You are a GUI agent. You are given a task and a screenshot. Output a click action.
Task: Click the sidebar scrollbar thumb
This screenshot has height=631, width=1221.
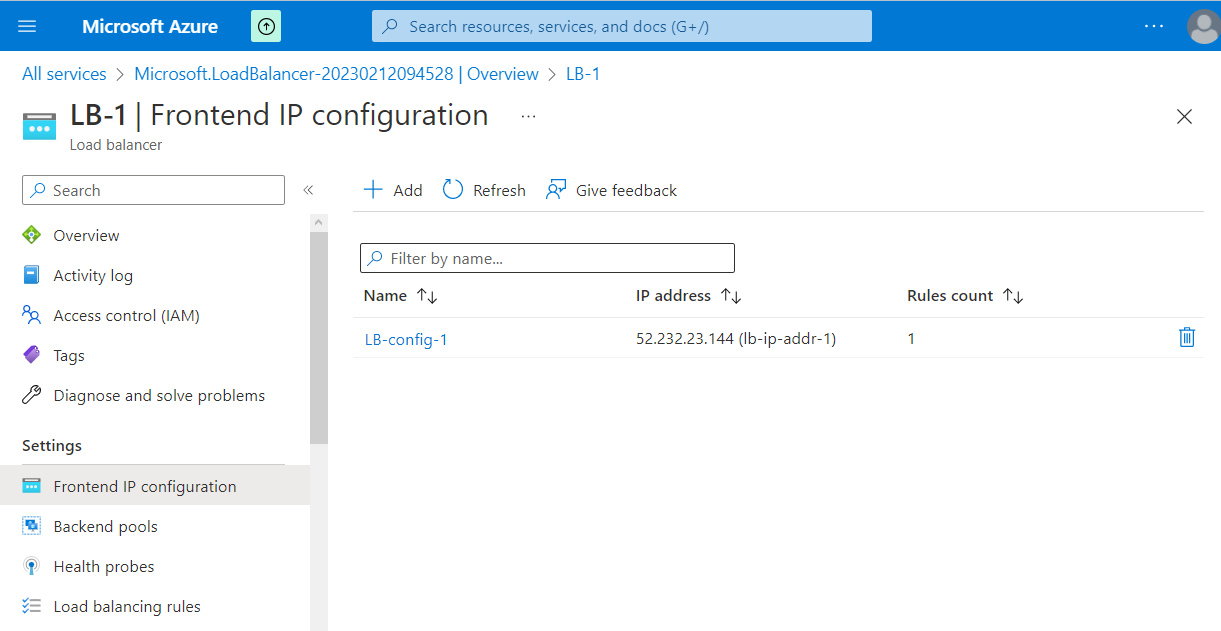pos(319,338)
